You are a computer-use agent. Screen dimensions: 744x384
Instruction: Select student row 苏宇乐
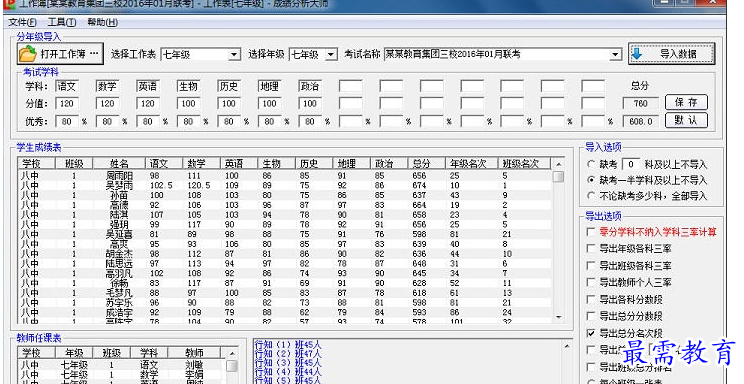point(285,302)
